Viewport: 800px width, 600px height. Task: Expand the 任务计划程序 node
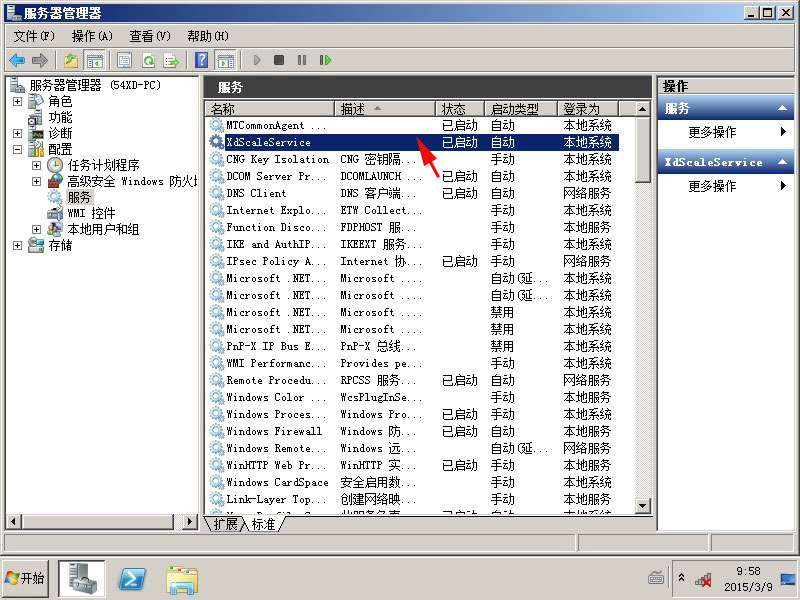coord(37,165)
